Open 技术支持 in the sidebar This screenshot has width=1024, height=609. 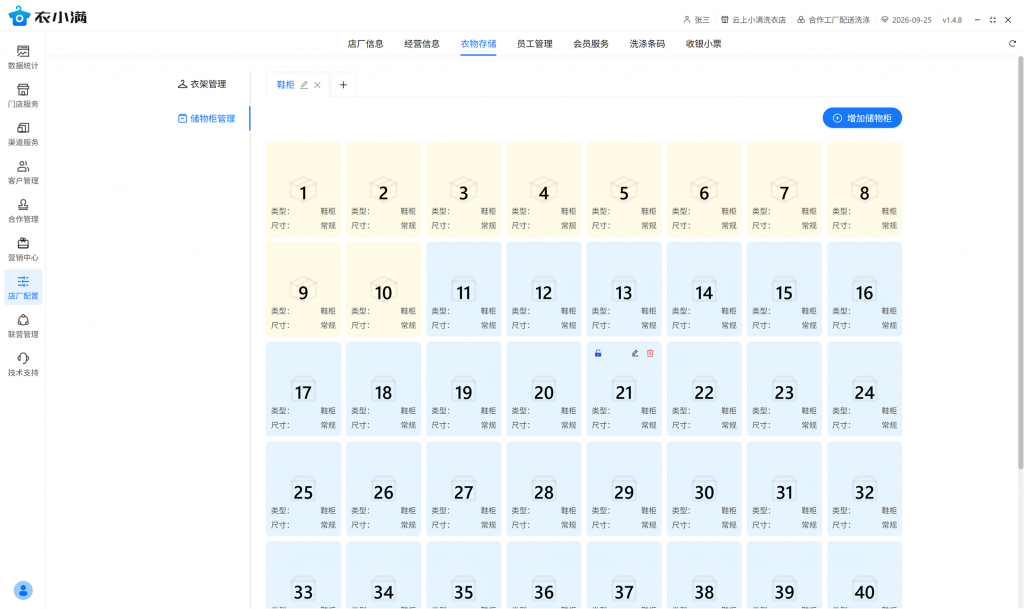[x=23, y=364]
